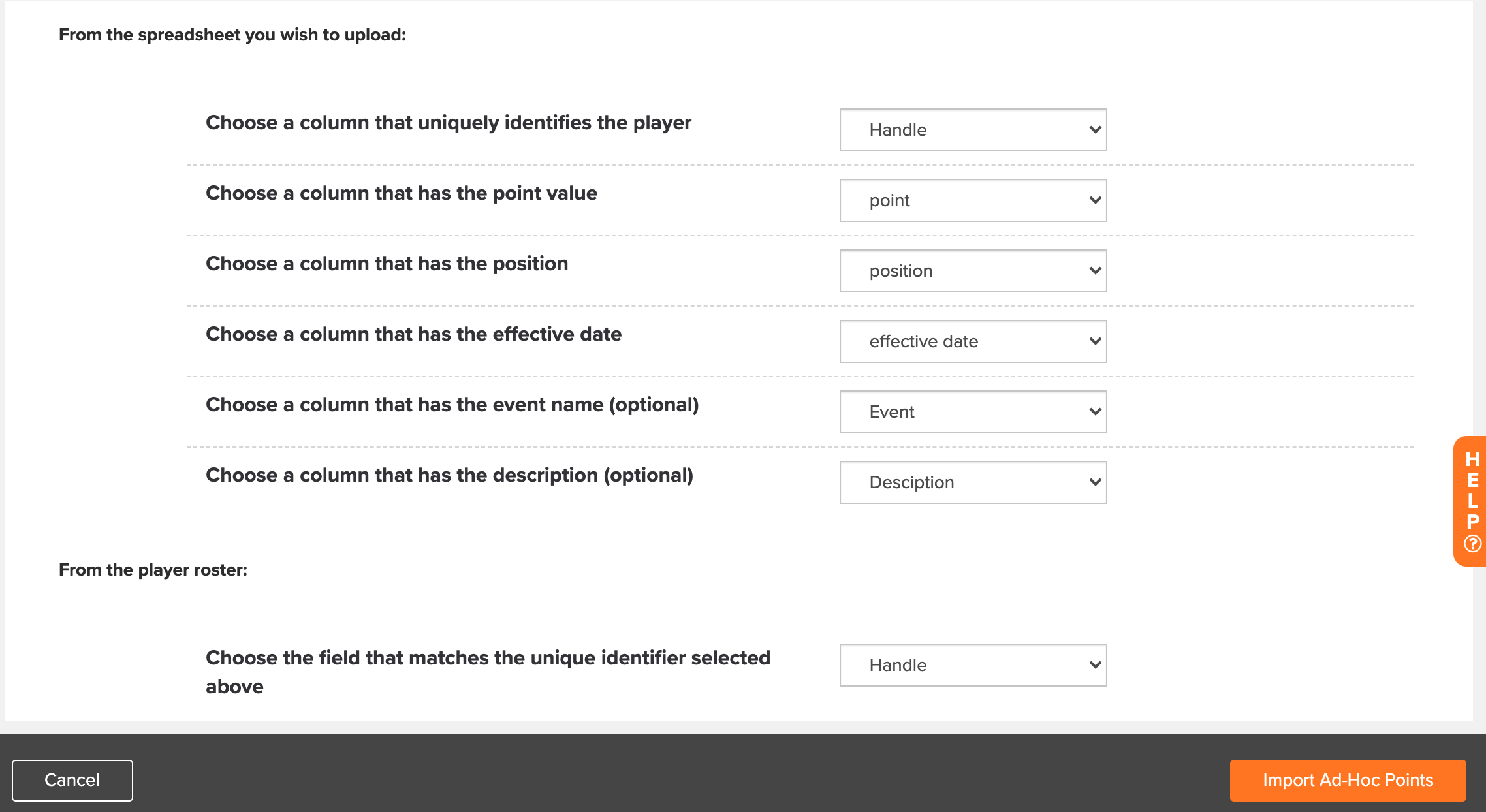The height and width of the screenshot is (812, 1486).
Task: Click the Import Ad-Hoc Points button
Action: [1348, 780]
